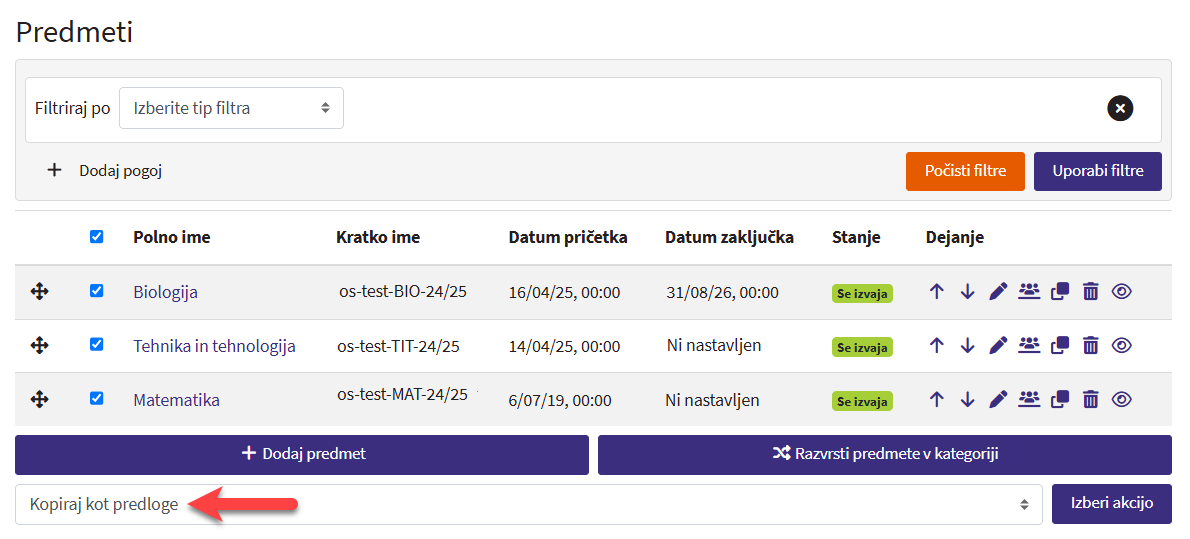Click 'Razvrsti predmete v kategoriji' button
The height and width of the screenshot is (539, 1190).
884,454
